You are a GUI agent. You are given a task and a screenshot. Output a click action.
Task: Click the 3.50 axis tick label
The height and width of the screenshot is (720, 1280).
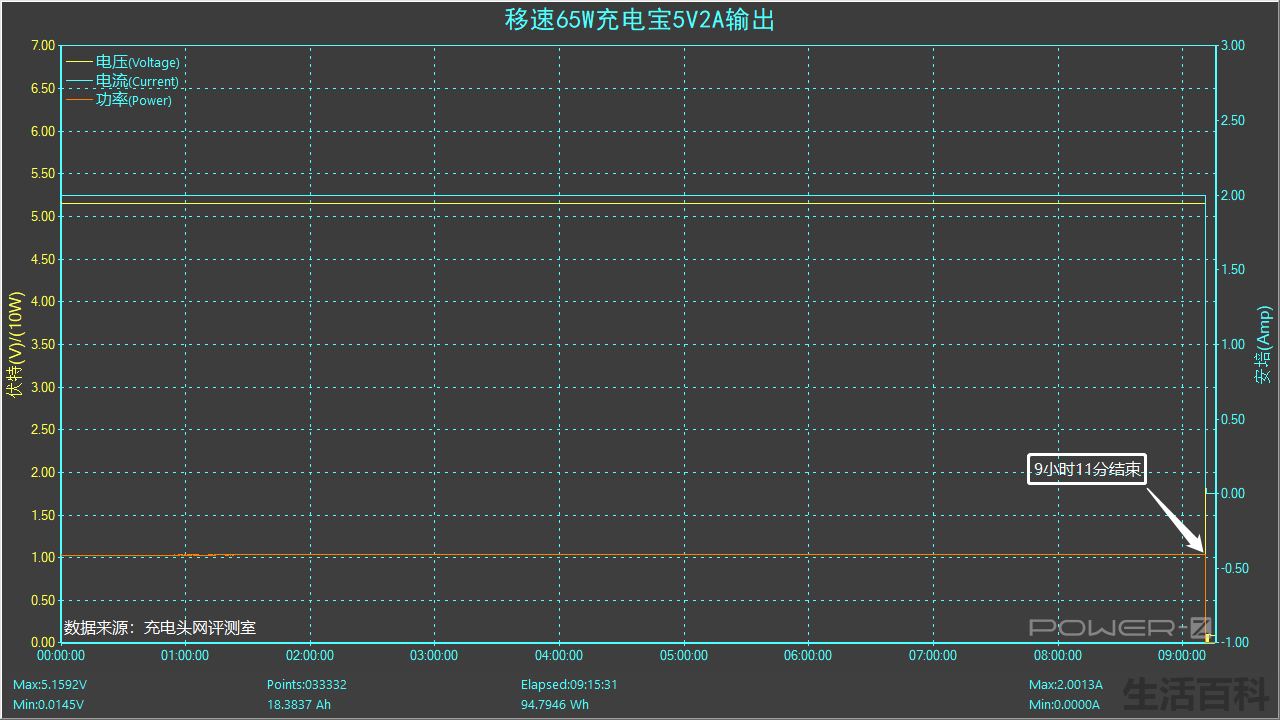(x=43, y=344)
